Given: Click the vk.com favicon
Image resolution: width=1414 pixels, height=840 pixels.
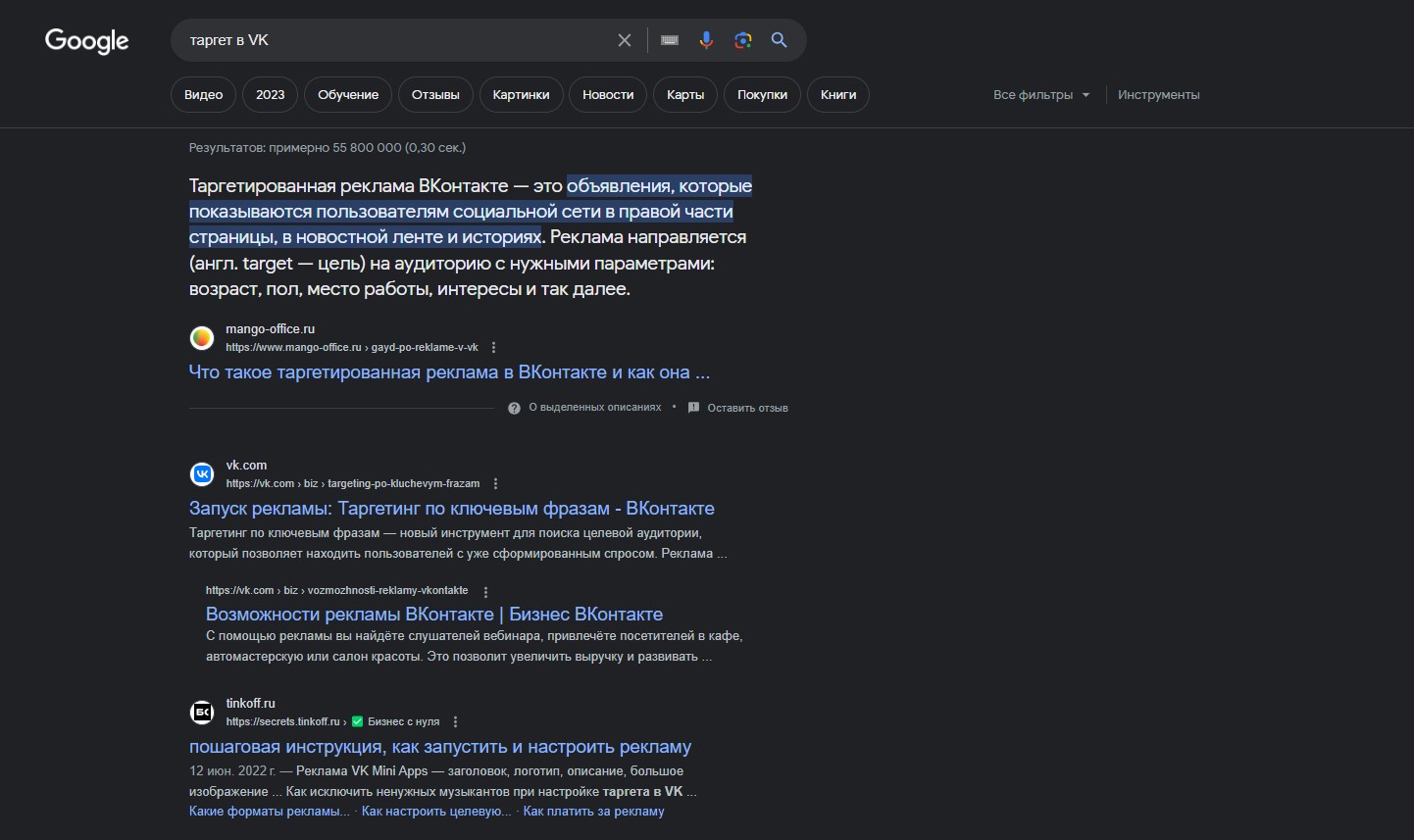Looking at the screenshot, I should click(202, 474).
